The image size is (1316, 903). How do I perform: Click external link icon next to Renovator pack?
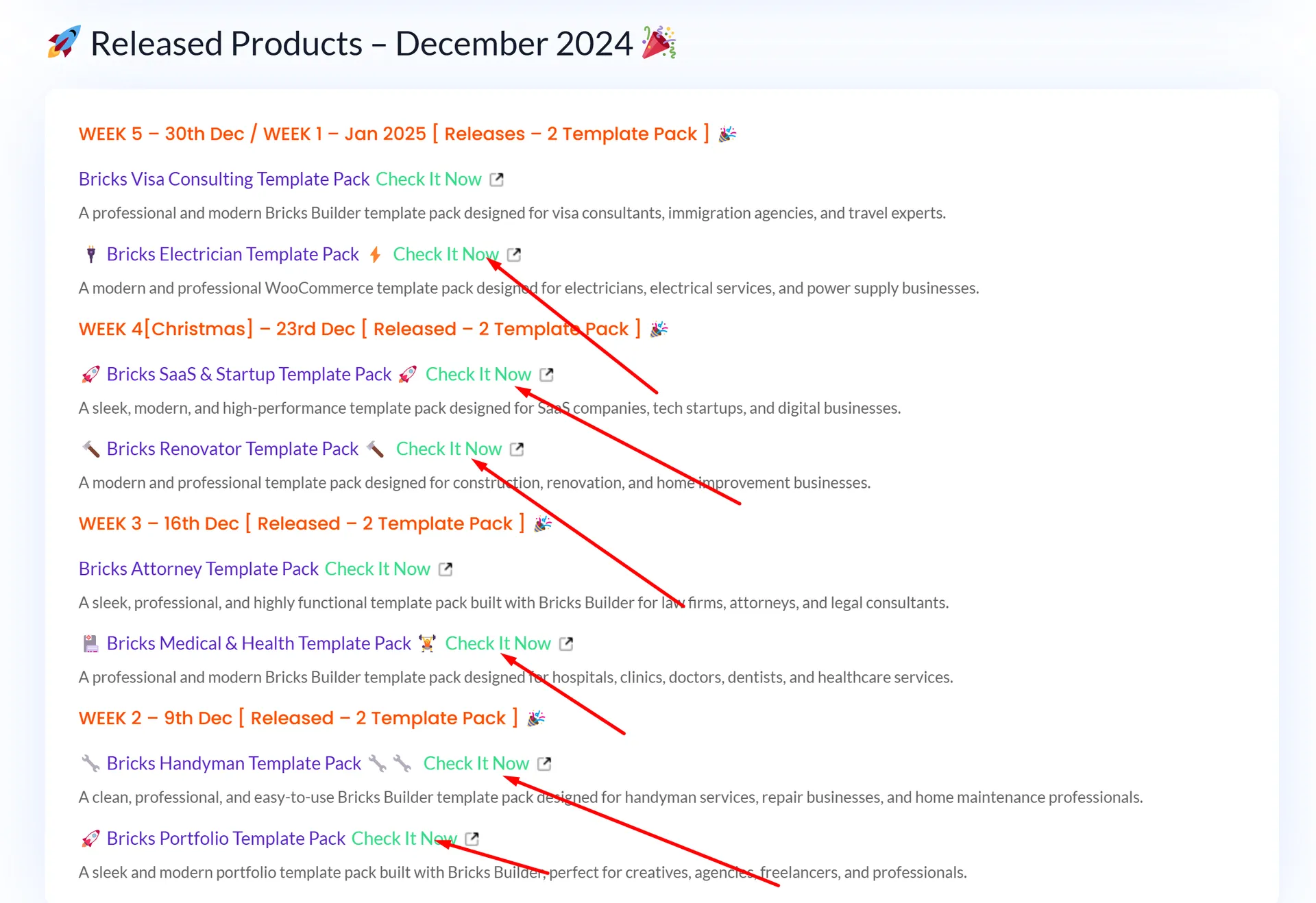coord(517,449)
